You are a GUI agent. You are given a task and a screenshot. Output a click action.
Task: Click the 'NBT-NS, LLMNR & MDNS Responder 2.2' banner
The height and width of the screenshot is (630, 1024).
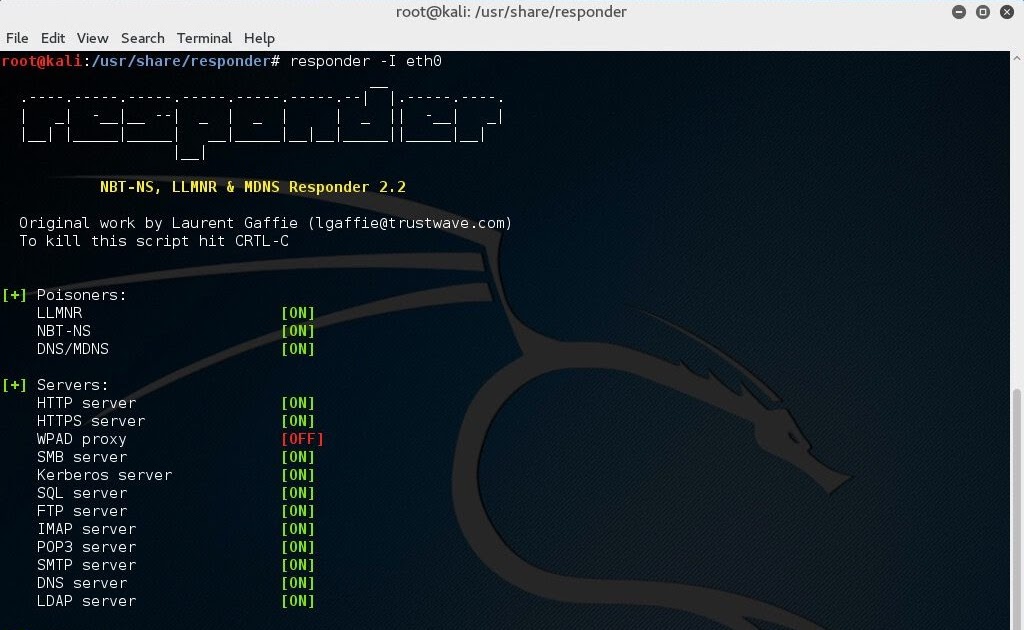(253, 187)
